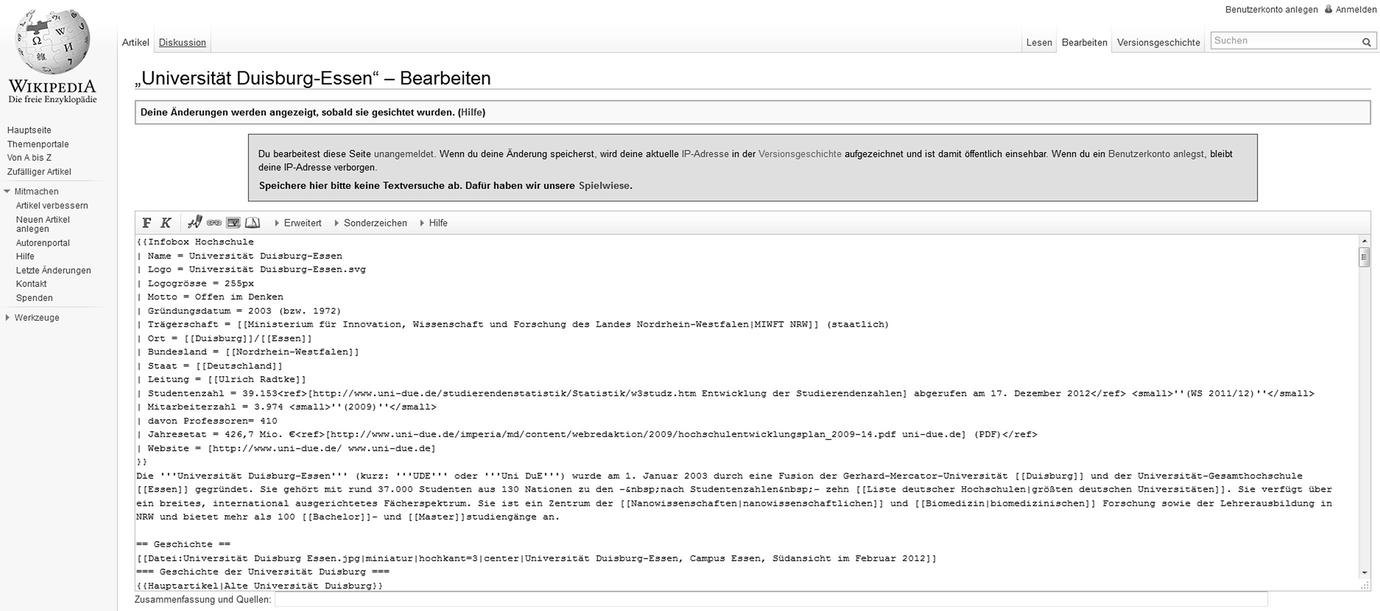Click the editor's vertical scrollbar thumb
Image resolution: width=1380 pixels, height=611 pixels.
point(1364,258)
